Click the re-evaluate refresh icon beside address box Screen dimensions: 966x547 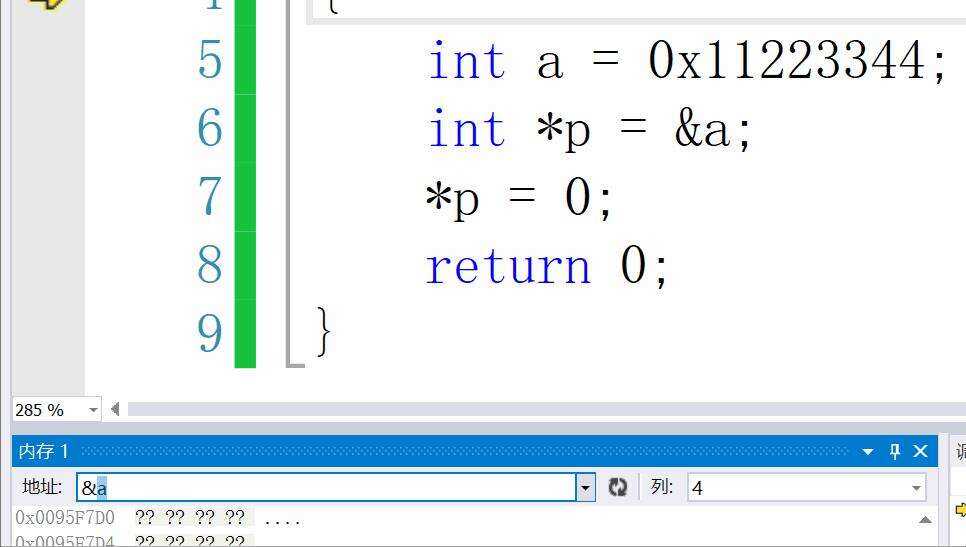coord(618,487)
